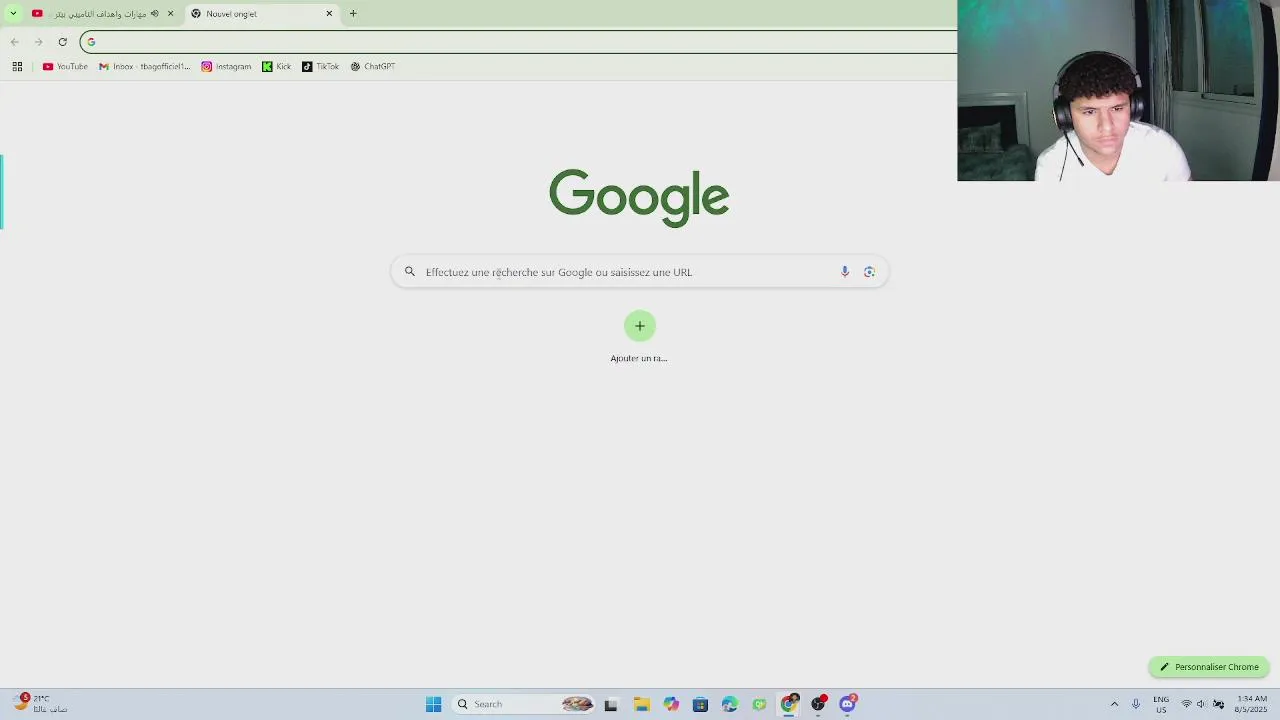
Task: Focus the Chrome address bar
Action: tap(520, 42)
